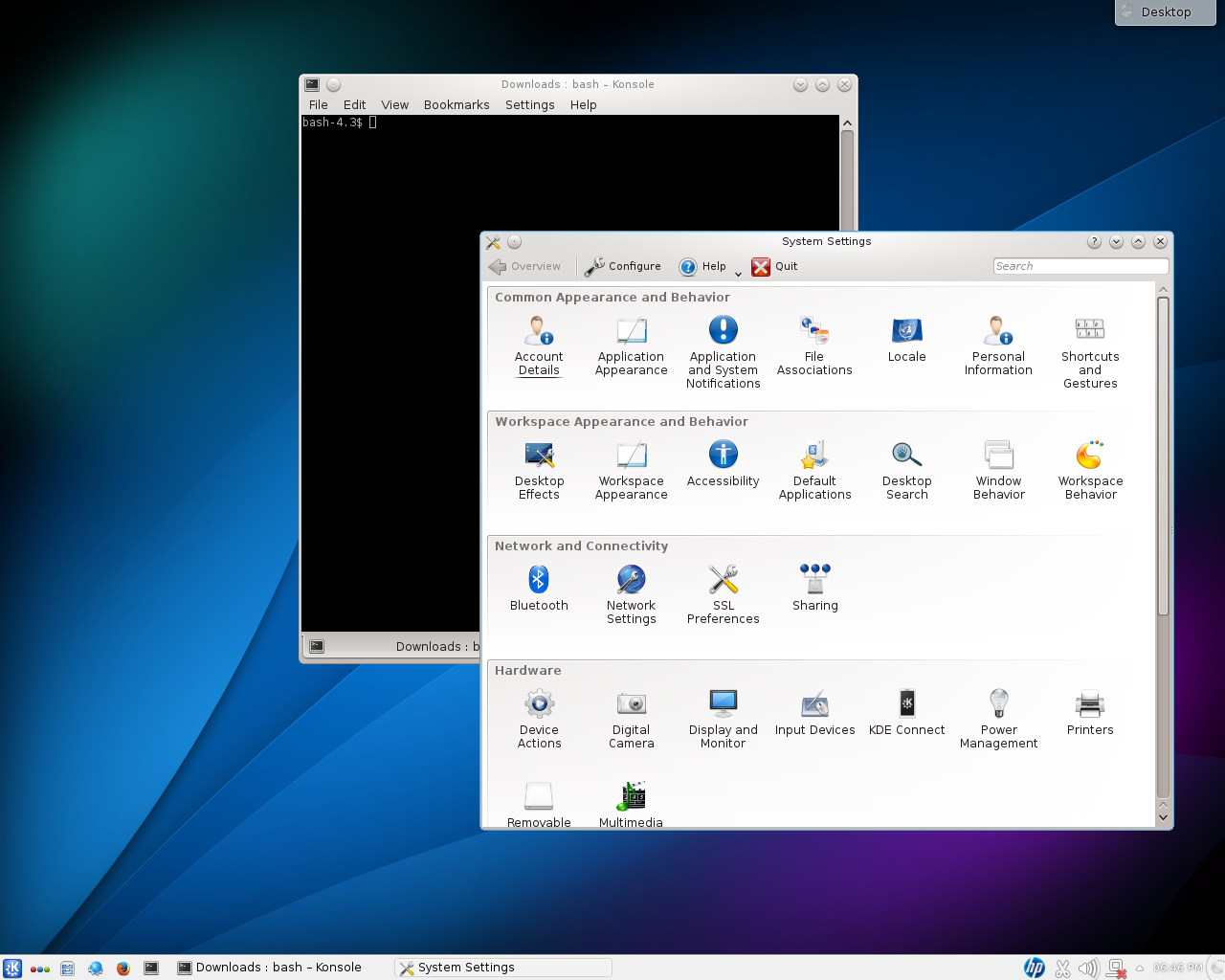Open Window Behavior settings
This screenshot has width=1225, height=980.
(998, 471)
